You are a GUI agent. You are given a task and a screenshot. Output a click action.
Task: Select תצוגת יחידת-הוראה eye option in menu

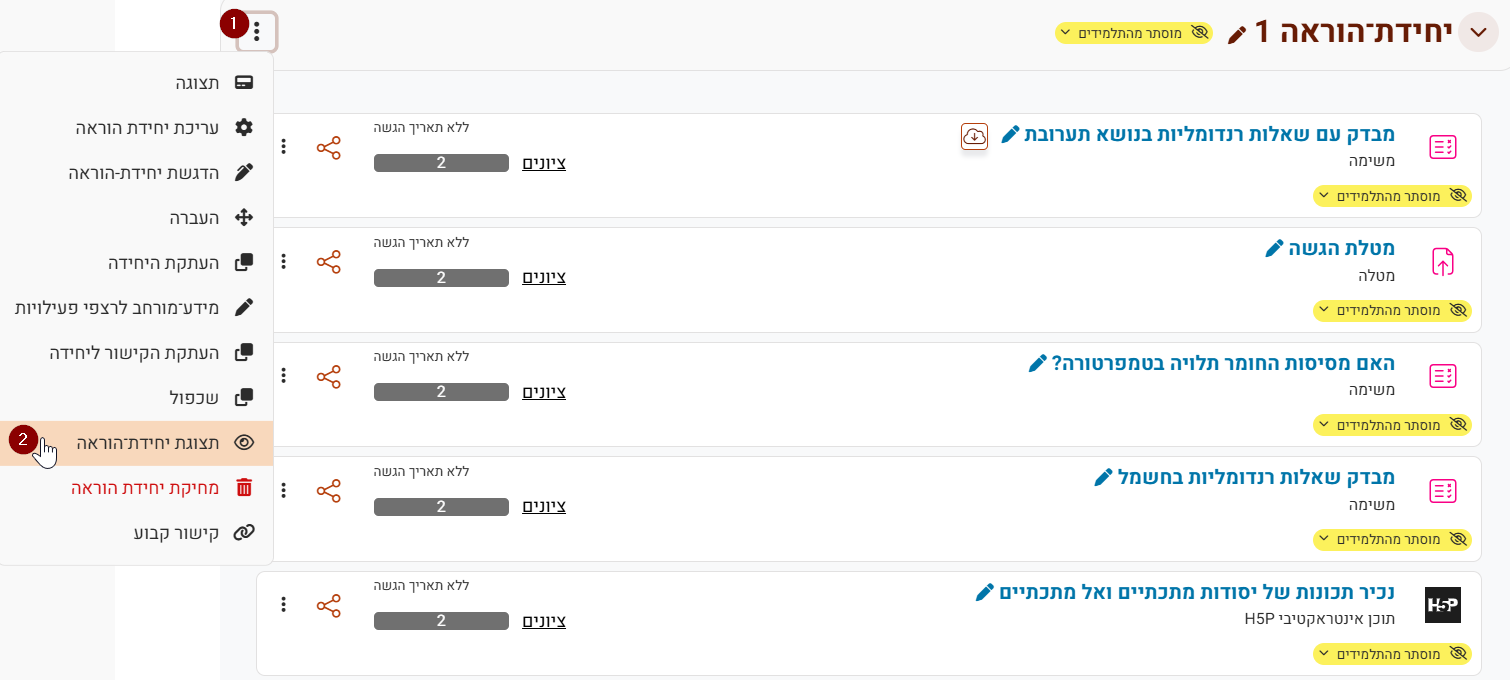pyautogui.click(x=137, y=443)
